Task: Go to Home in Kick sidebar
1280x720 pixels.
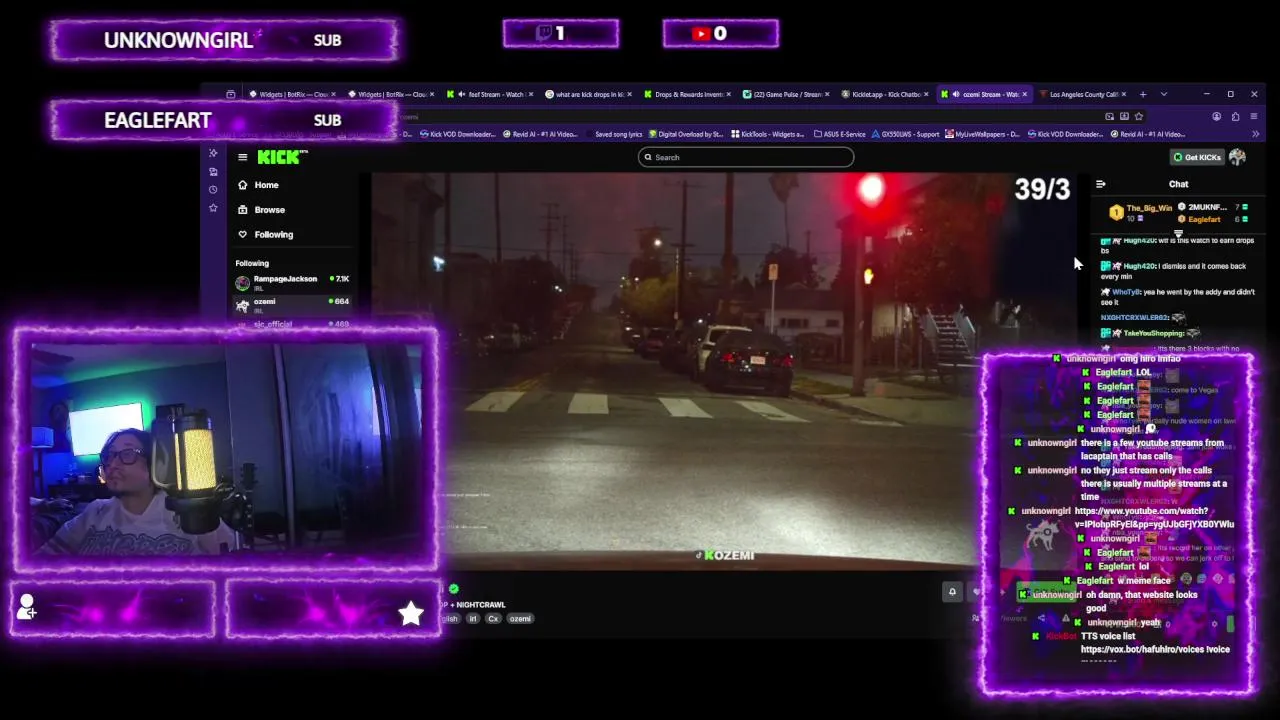Action: coord(266,185)
